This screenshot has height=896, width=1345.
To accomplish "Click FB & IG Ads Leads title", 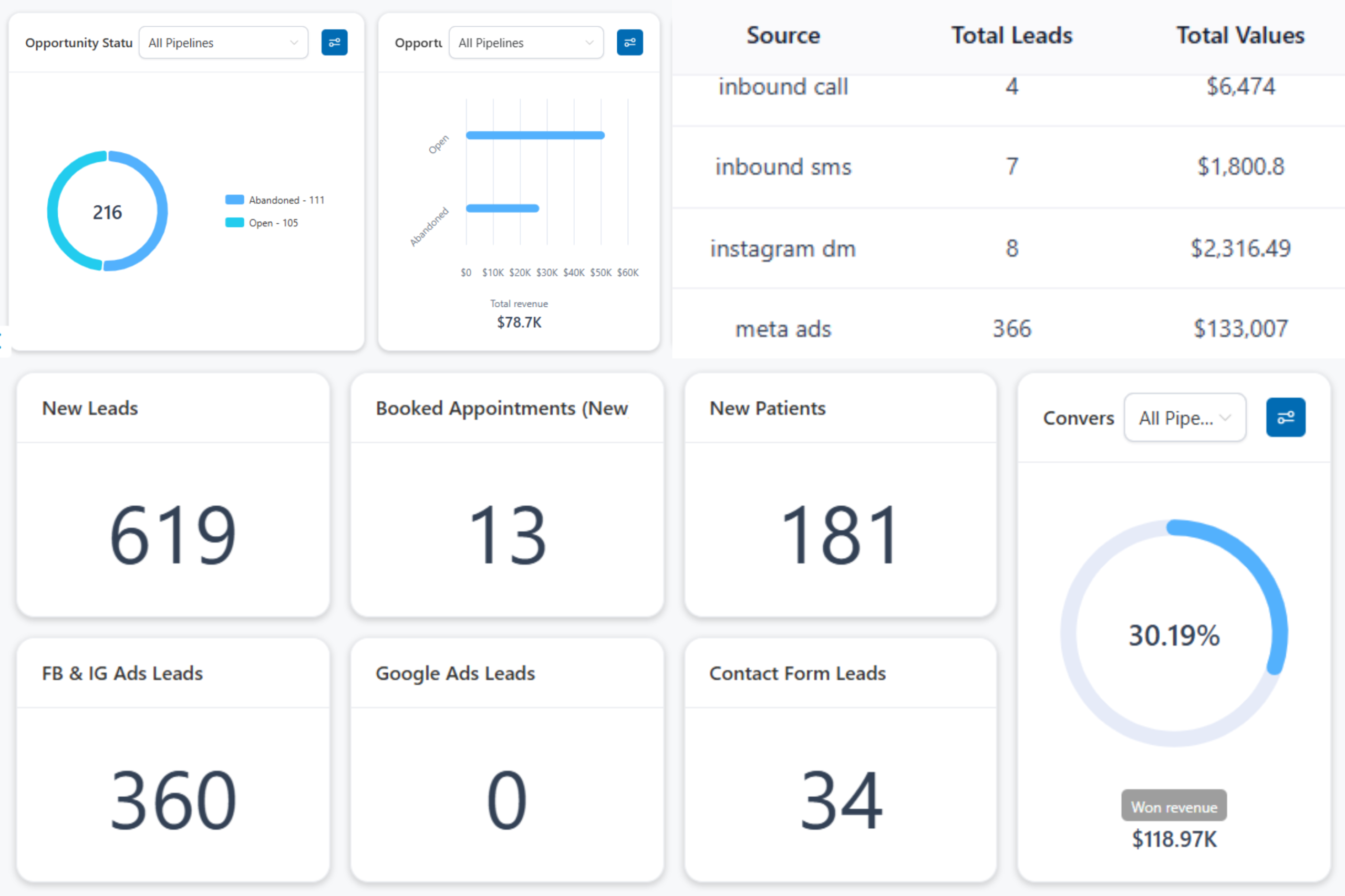I will pyautogui.click(x=122, y=673).
